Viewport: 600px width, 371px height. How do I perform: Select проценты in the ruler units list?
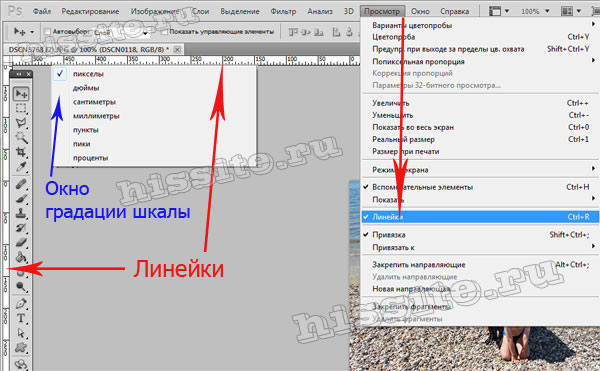click(x=154, y=158)
